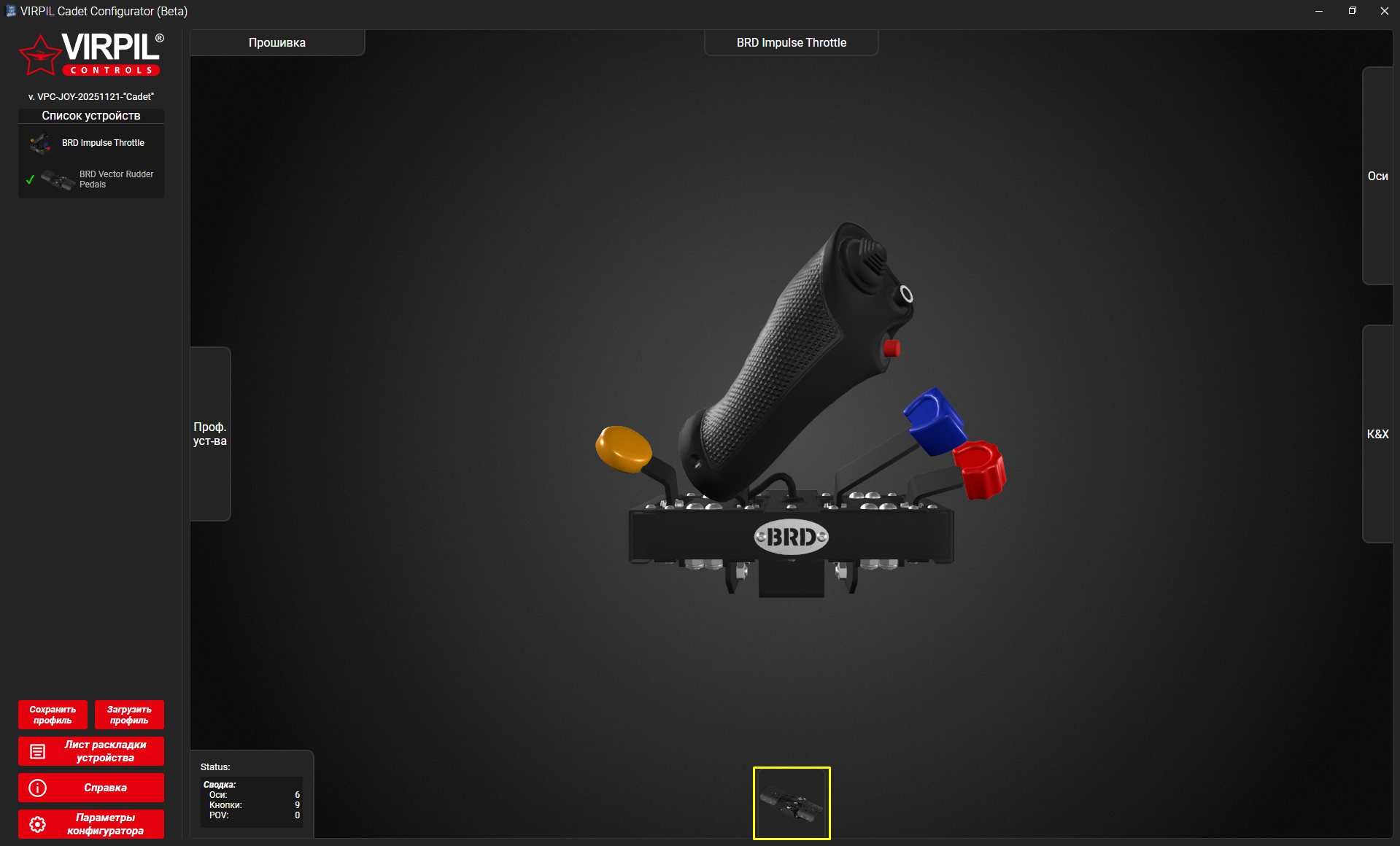Click the VIRPIL Controls logo

pos(91,55)
